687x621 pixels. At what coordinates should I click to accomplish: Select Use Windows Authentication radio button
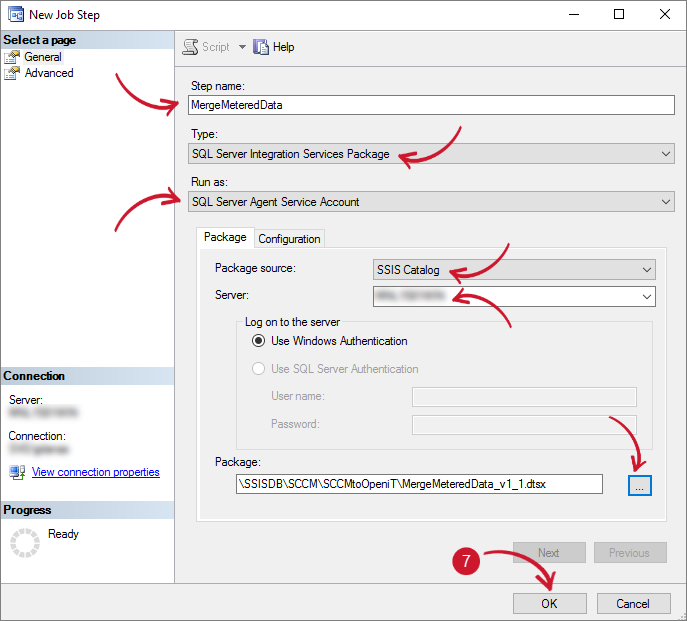[258, 341]
